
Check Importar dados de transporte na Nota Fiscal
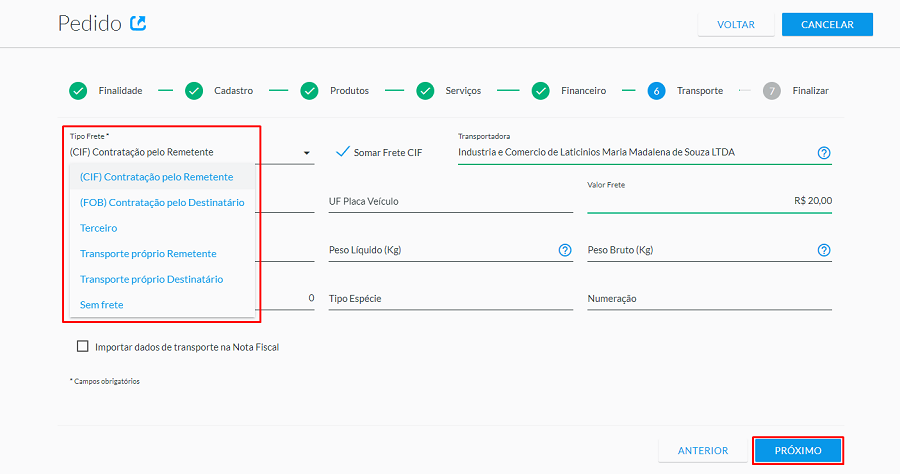(x=83, y=346)
